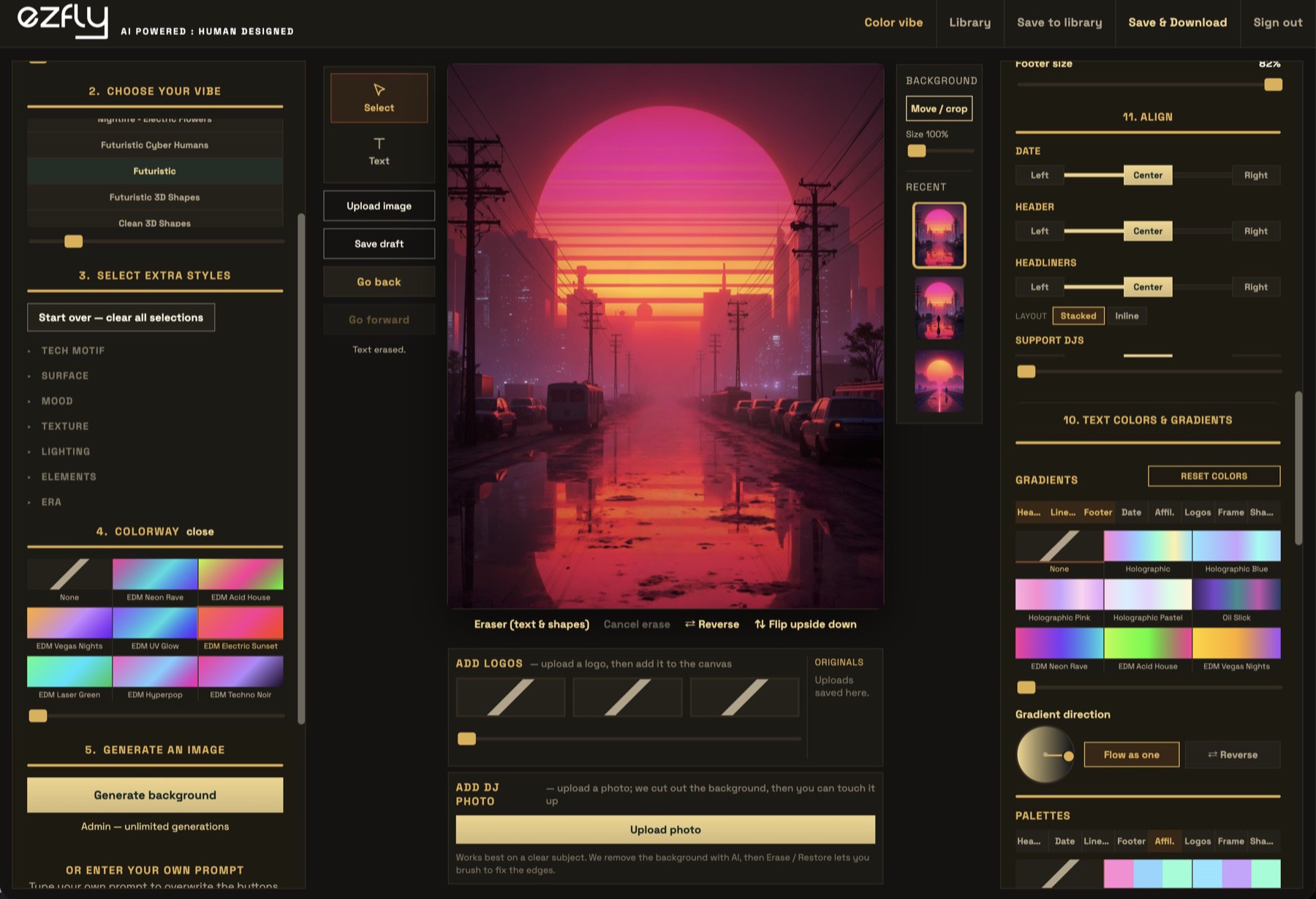
Task: Choose the Futuristic Cyber Humans vibe
Action: pos(155,145)
